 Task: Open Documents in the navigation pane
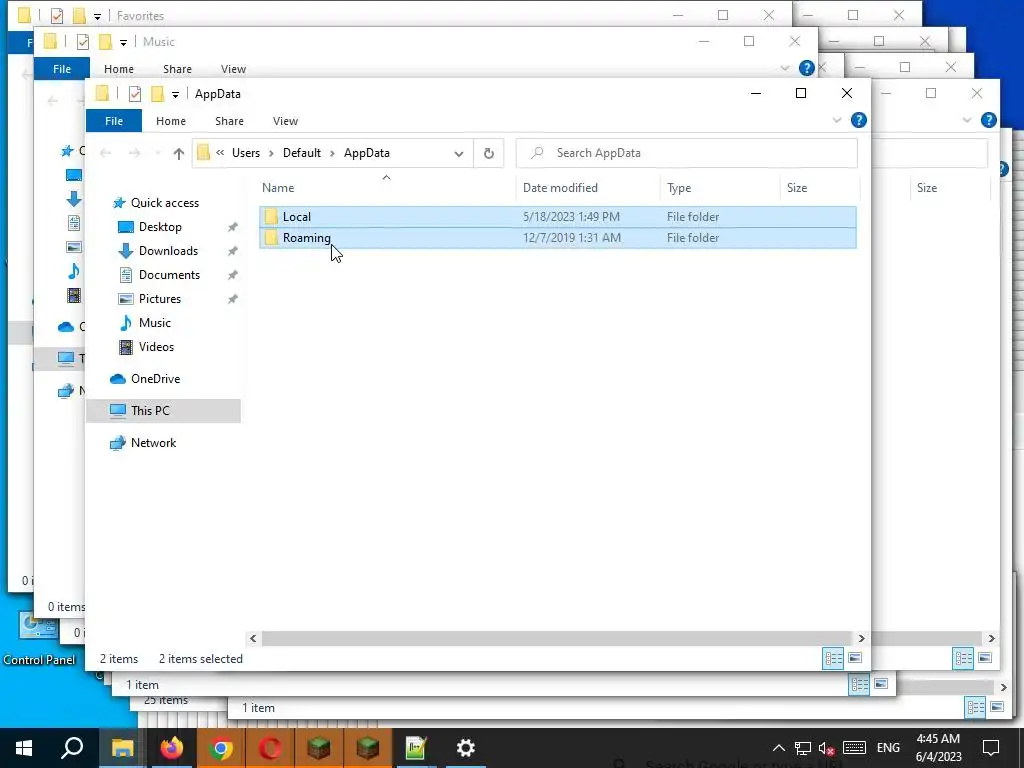[169, 275]
